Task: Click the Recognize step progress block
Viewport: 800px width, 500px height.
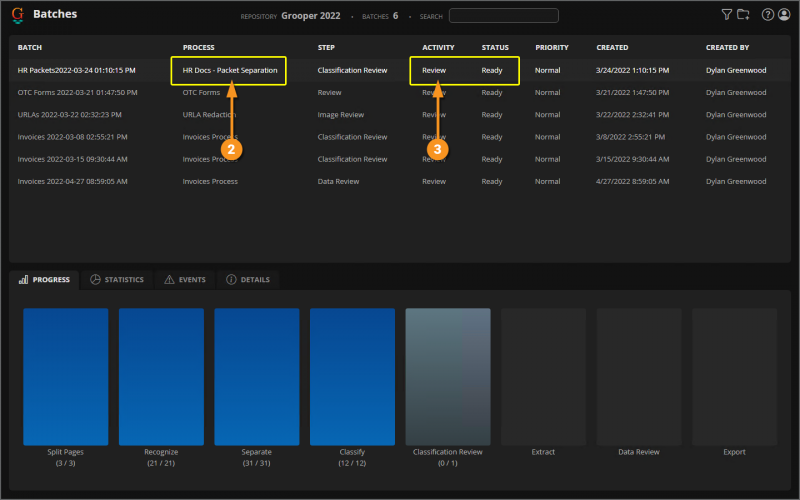Action: 161,375
